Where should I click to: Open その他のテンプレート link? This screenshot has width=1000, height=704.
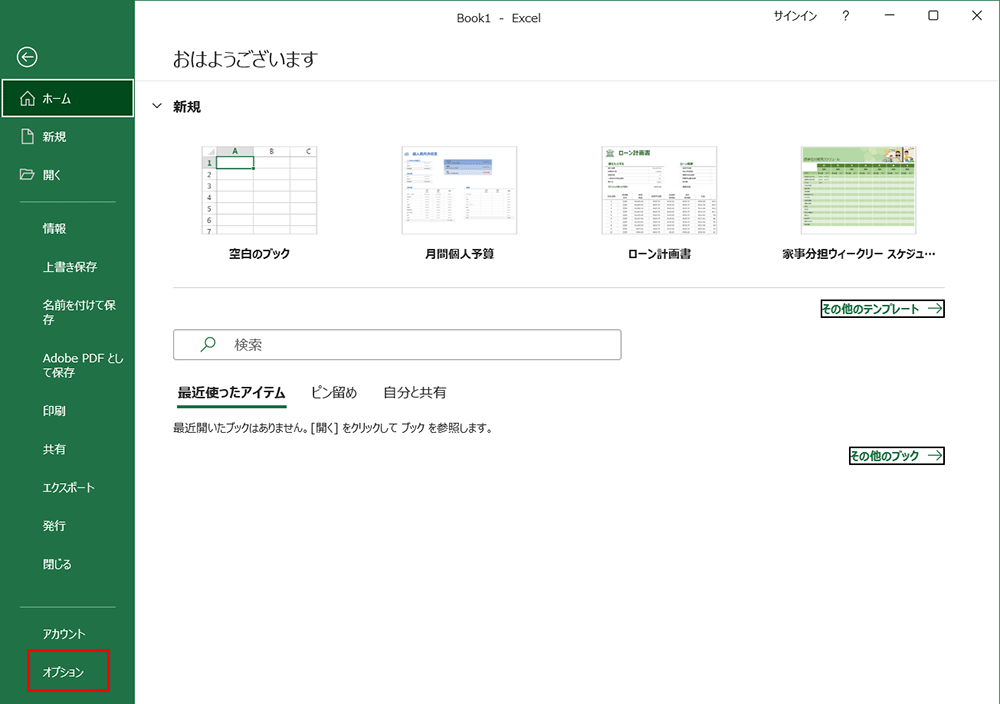click(x=882, y=309)
